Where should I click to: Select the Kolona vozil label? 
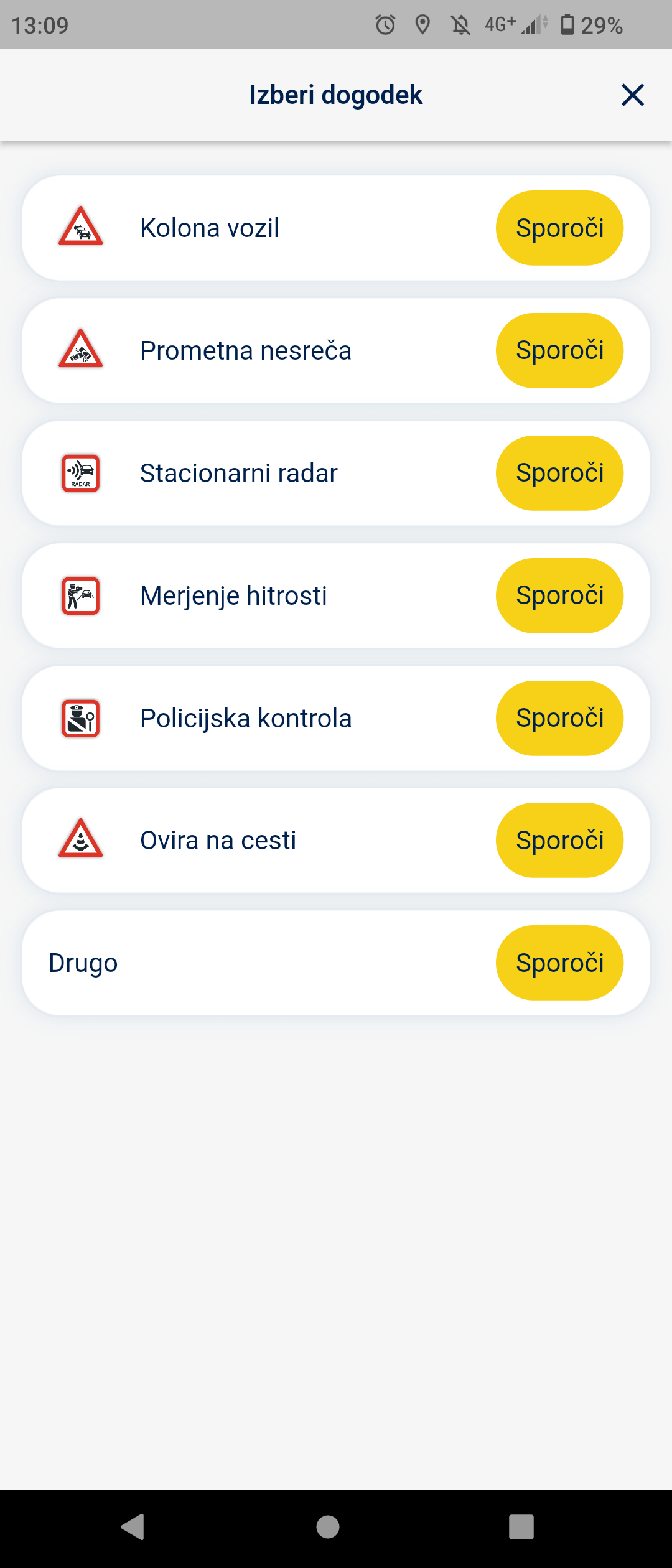[x=209, y=228]
